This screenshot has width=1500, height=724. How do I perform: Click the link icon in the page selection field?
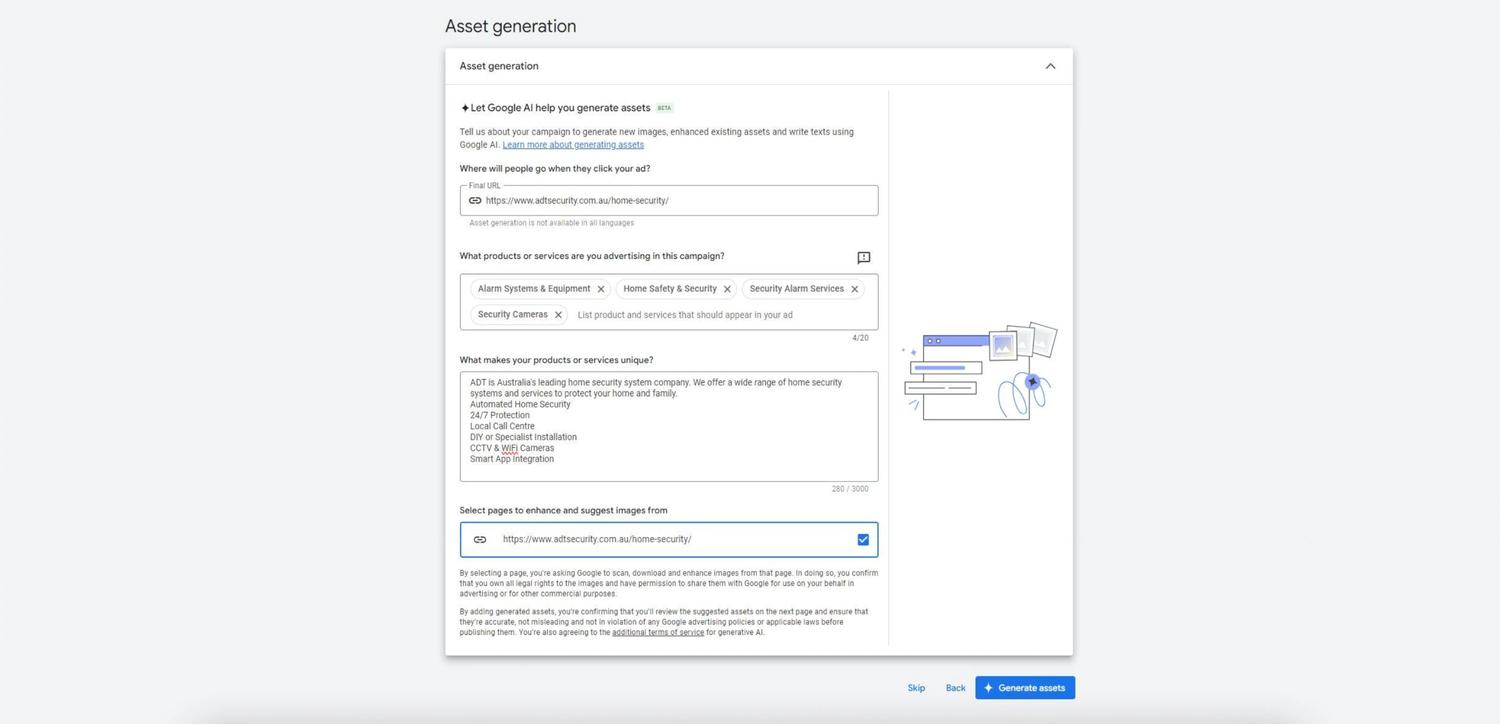tap(480, 539)
